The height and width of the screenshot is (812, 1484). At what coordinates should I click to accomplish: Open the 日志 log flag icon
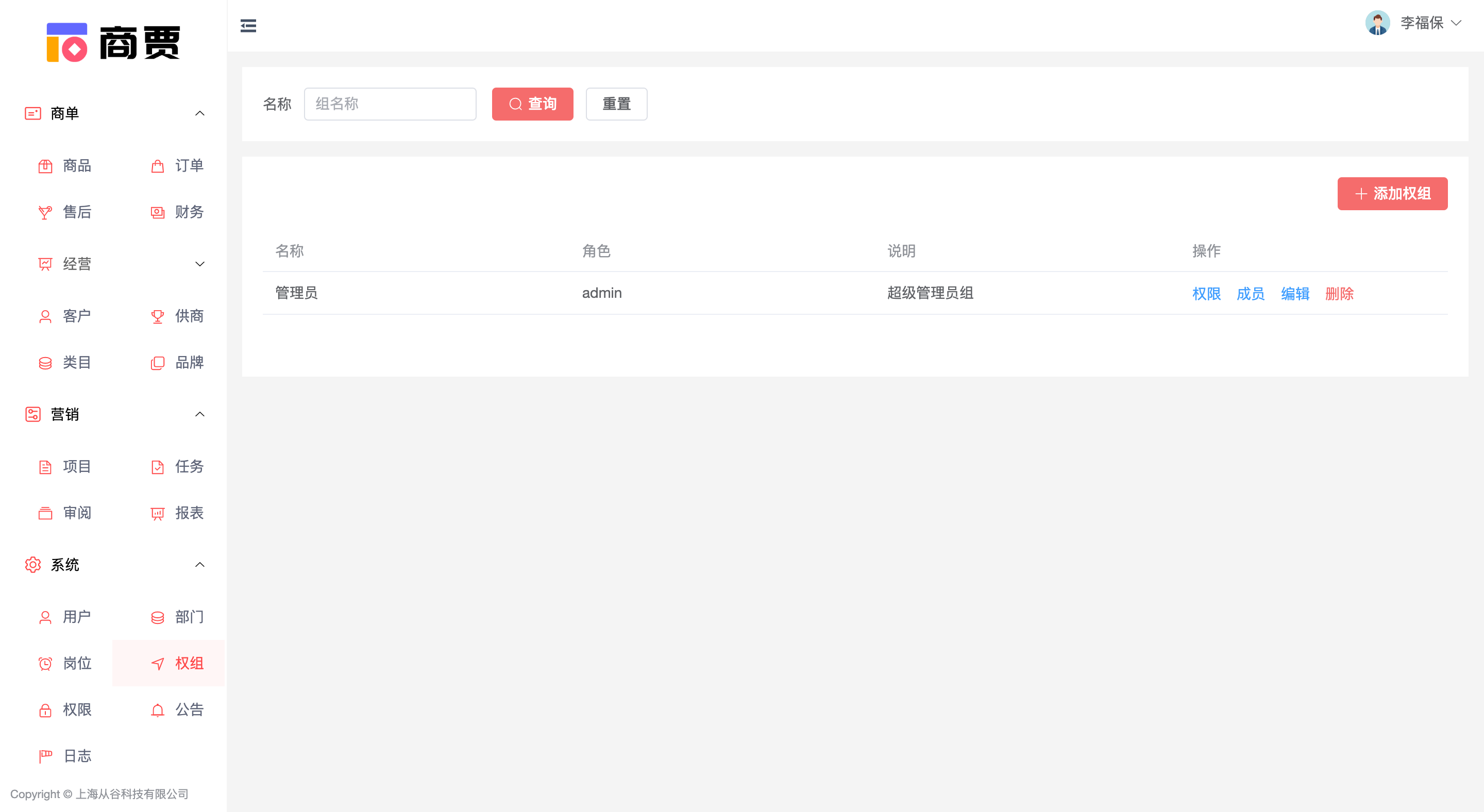pyautogui.click(x=45, y=756)
